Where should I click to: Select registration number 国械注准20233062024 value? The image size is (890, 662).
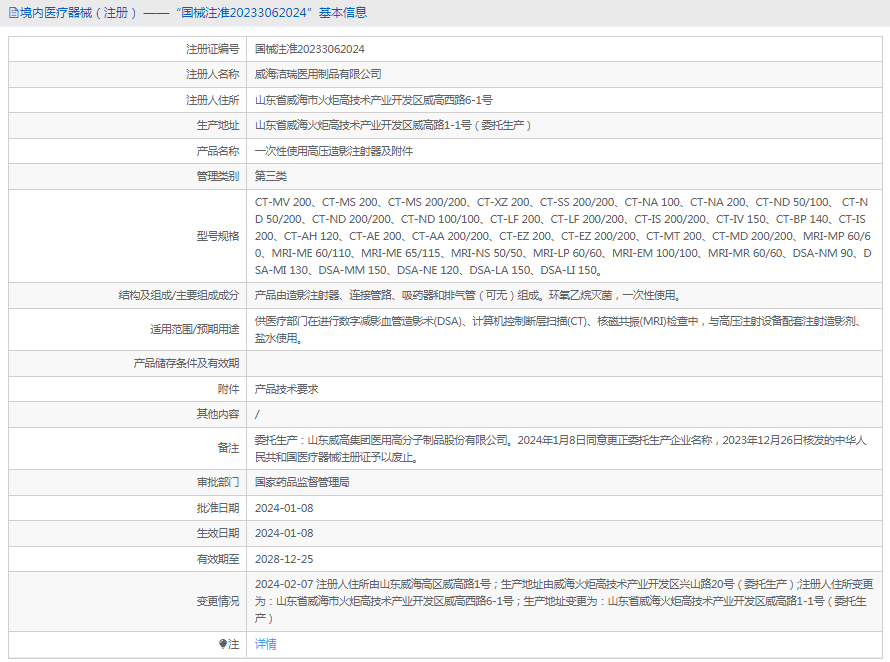click(309, 49)
